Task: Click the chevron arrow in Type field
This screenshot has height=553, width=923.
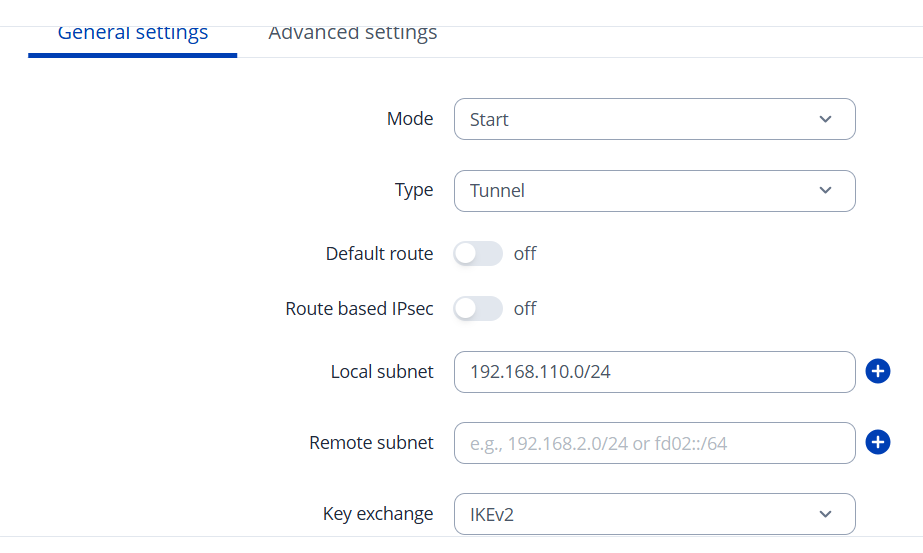Action: (x=825, y=190)
